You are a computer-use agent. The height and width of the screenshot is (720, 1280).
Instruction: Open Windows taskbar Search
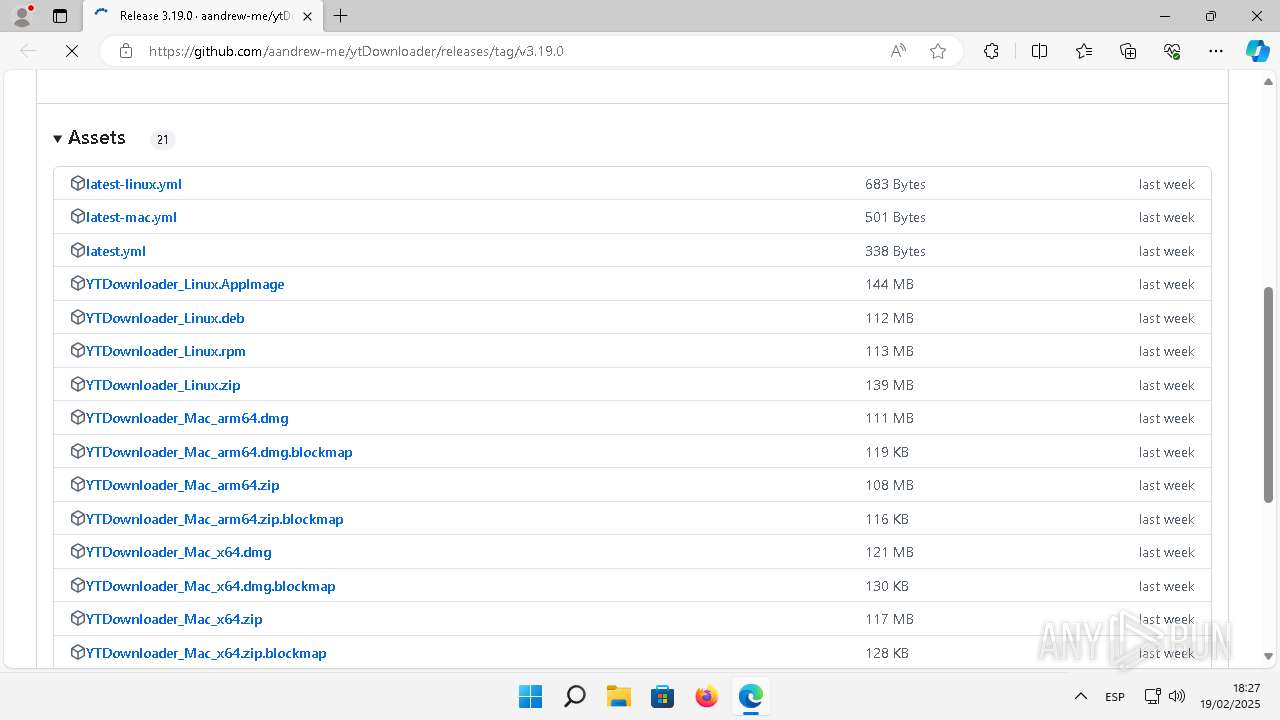point(574,696)
